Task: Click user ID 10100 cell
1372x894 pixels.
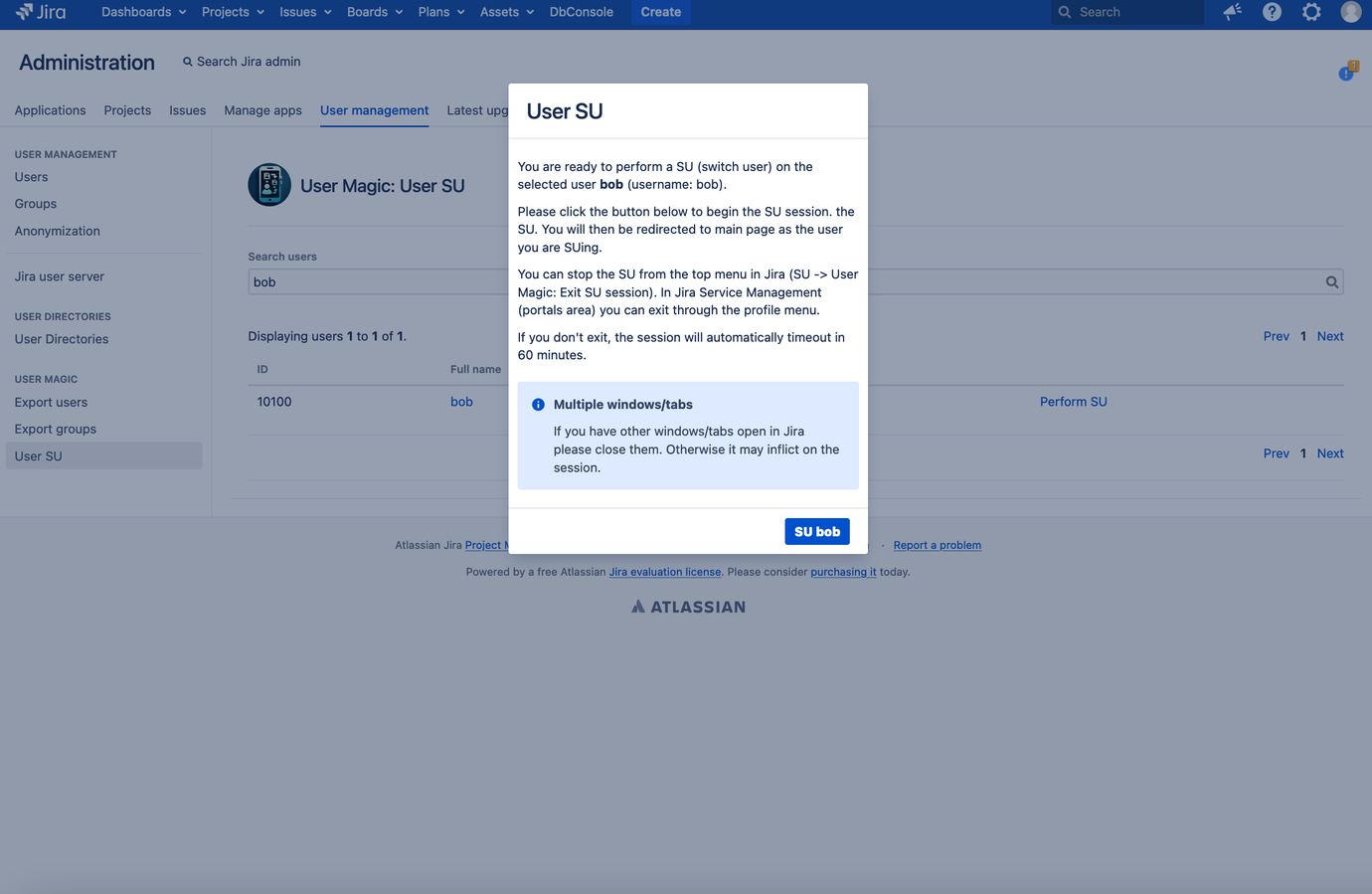Action: (274, 402)
